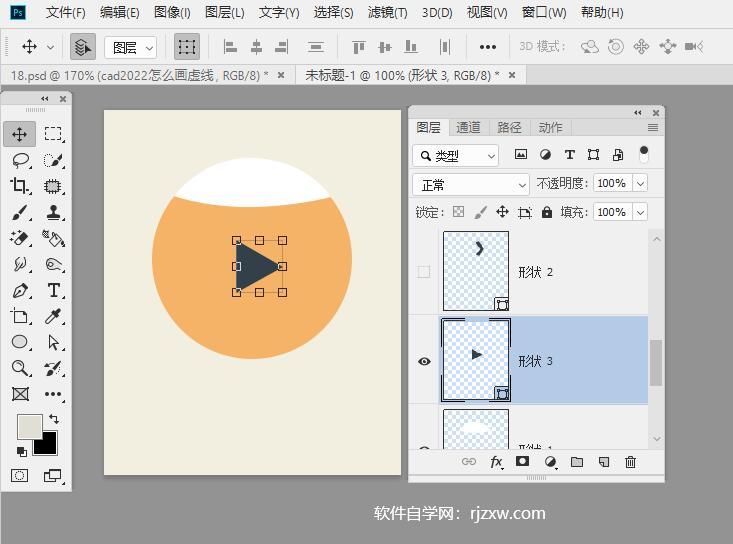Select the Rectangular Marquee tool
Image resolution: width=733 pixels, height=544 pixels.
[53, 134]
